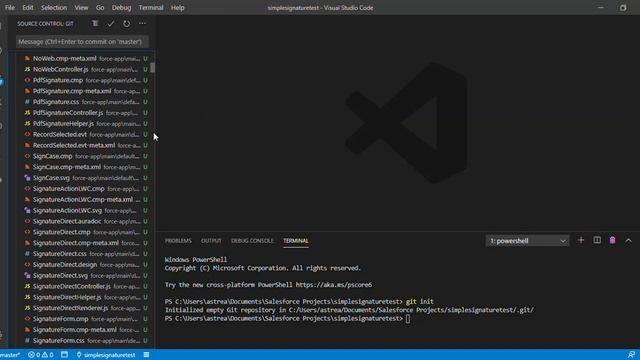Click simplesignaturetest org in status bar
Screen dimensions: 640x360
106,355
